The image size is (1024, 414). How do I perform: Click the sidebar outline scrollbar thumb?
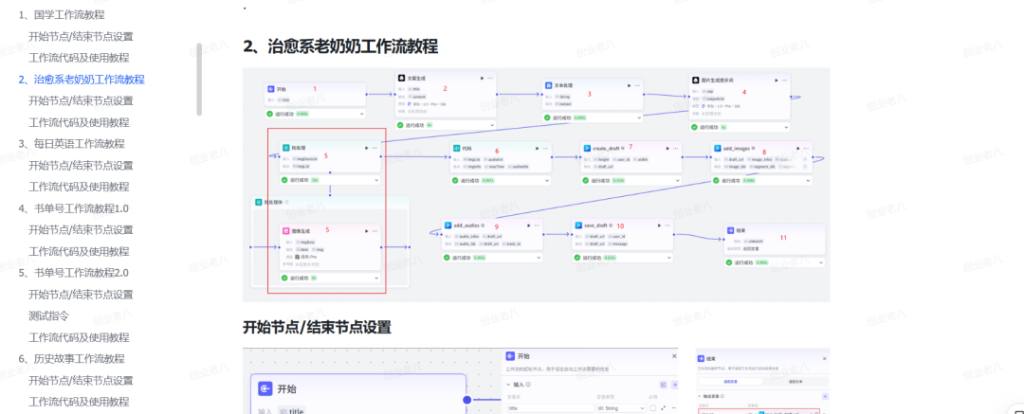pyautogui.click(x=199, y=80)
